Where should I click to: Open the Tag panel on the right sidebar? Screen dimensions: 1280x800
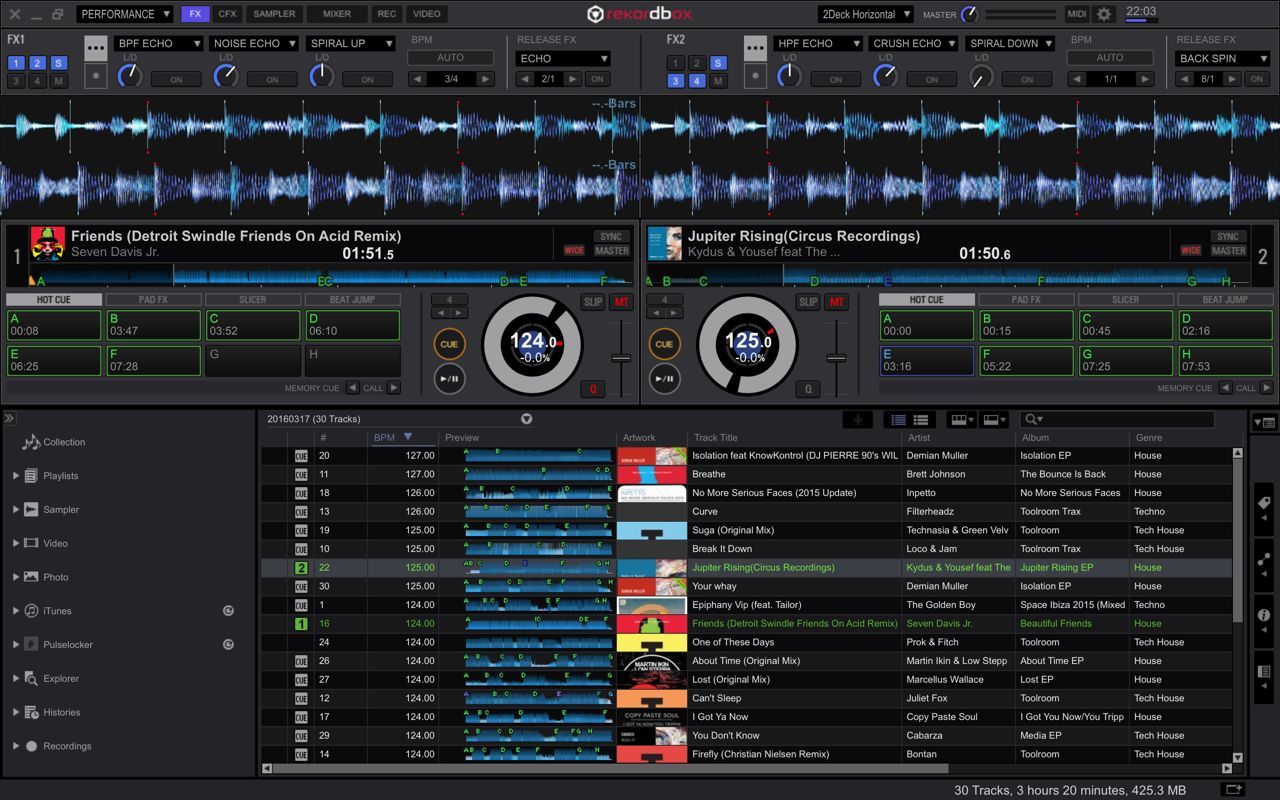(1262, 503)
